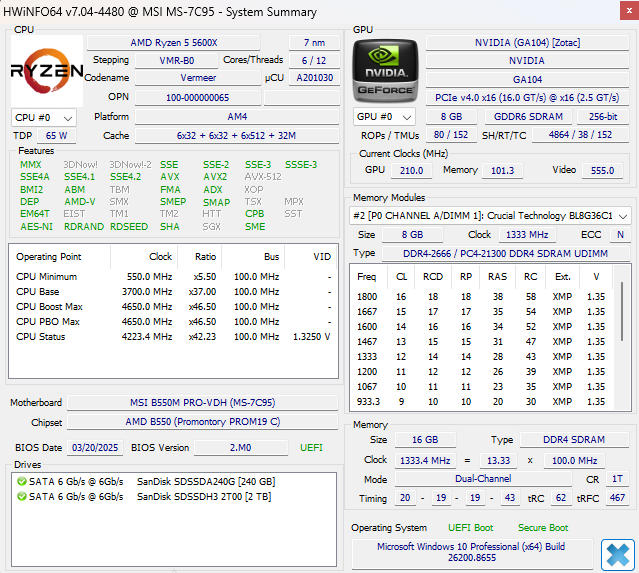Click the GDDR6 SDRAM memory type field

point(528,117)
